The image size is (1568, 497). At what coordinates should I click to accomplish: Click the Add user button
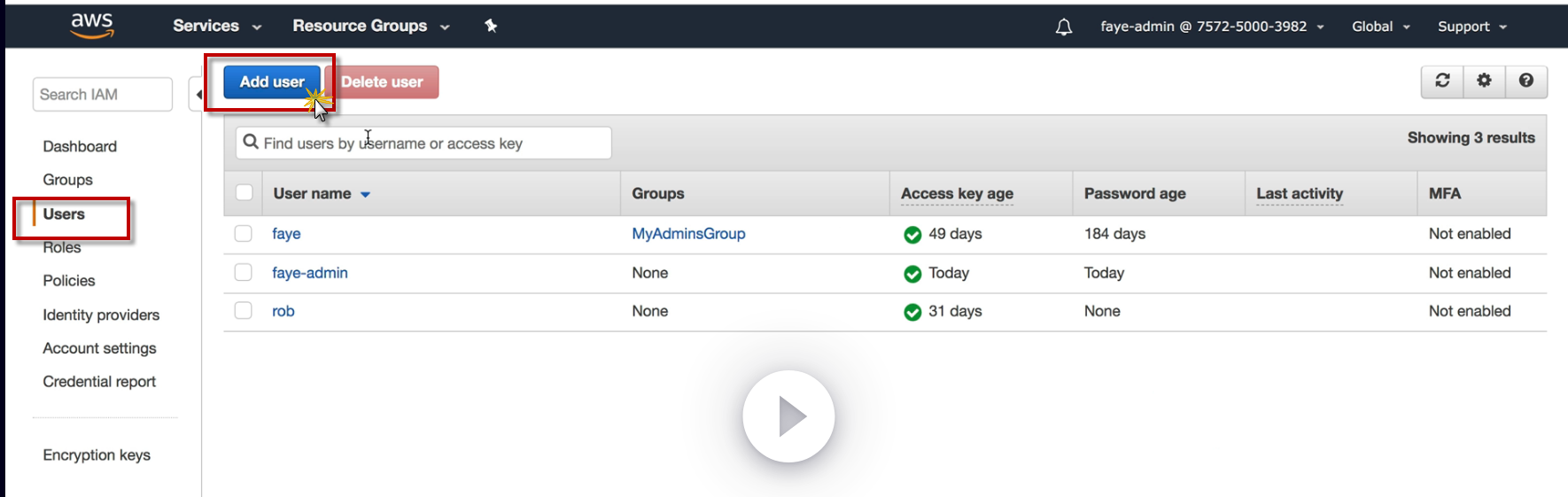[x=272, y=82]
